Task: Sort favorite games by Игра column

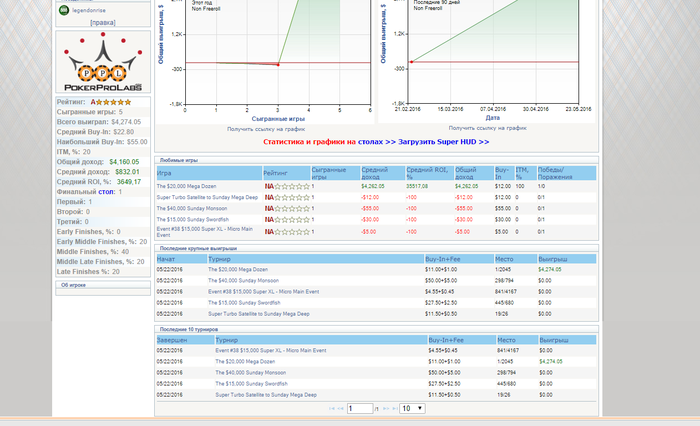Action: (209, 173)
